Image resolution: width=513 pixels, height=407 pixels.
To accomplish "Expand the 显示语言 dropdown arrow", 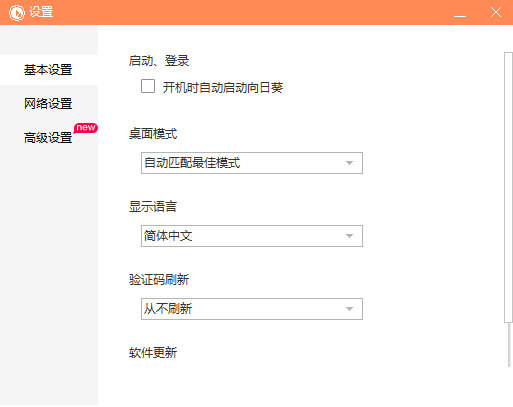I will pos(349,236).
